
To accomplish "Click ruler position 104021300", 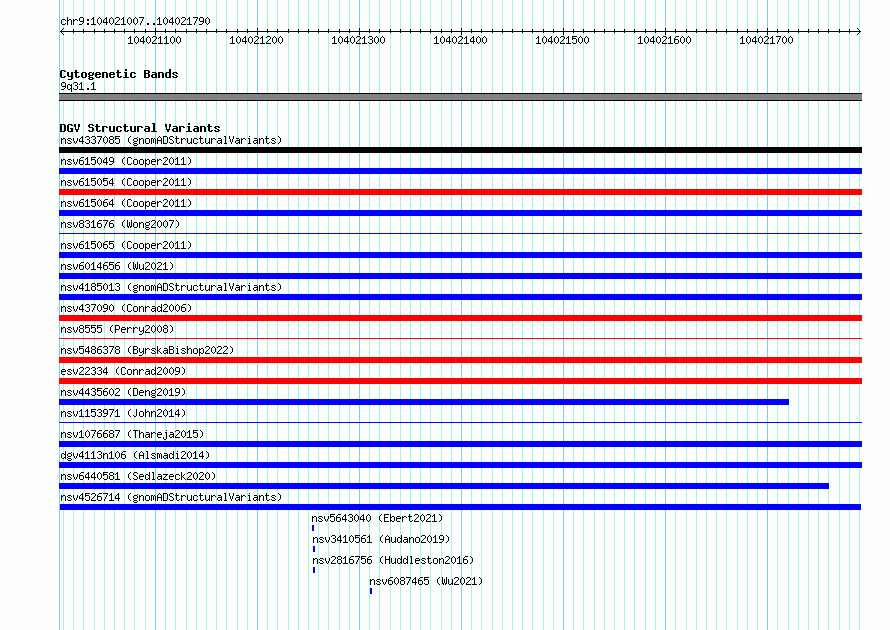I will pyautogui.click(x=358, y=40).
